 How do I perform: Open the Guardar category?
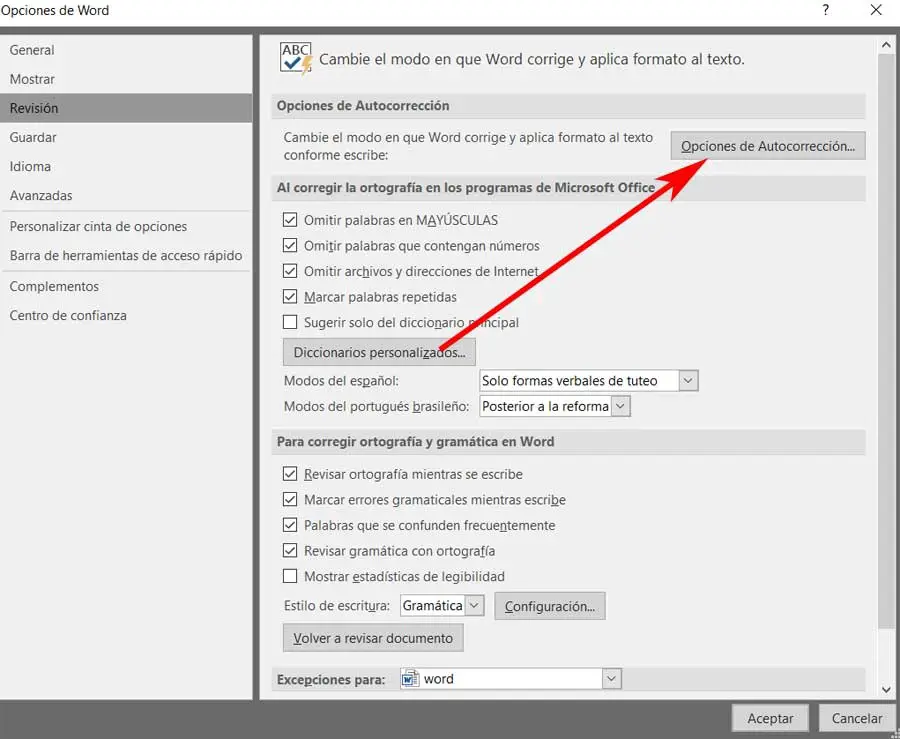pyautogui.click(x=126, y=137)
